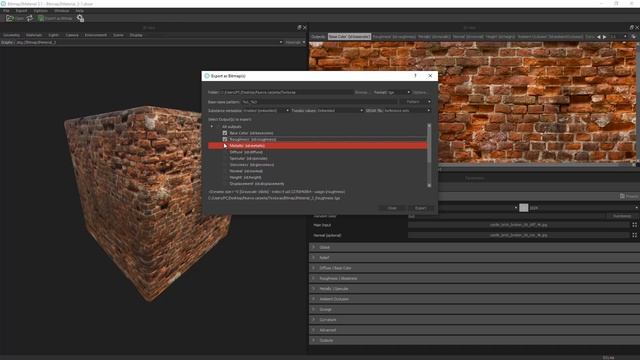
Task: Expand the Outputs section in parameters
Action: click(474, 340)
